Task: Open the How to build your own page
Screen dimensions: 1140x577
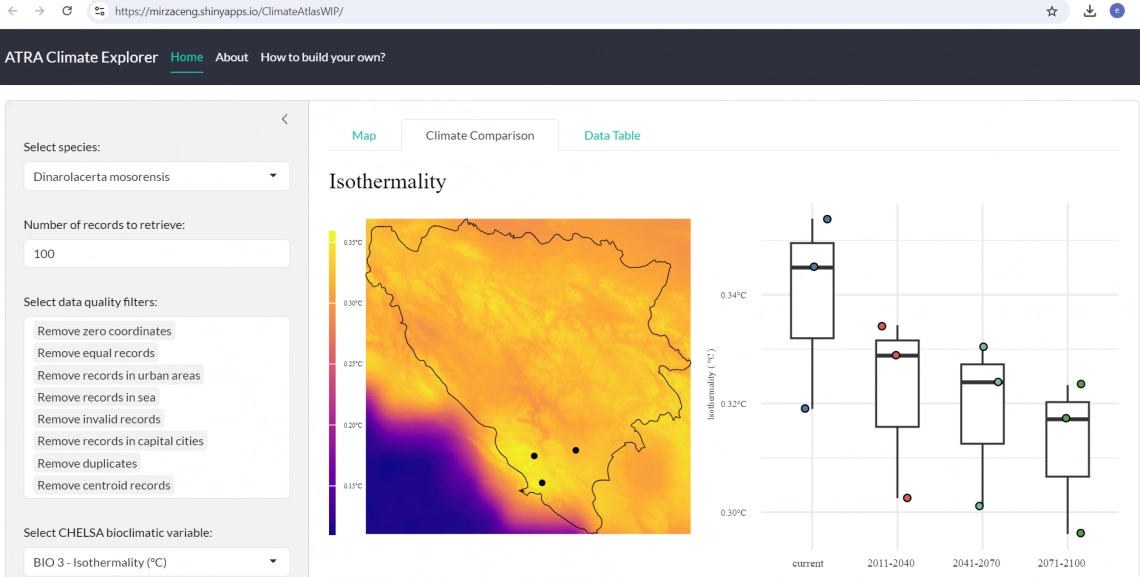Action: (x=322, y=58)
